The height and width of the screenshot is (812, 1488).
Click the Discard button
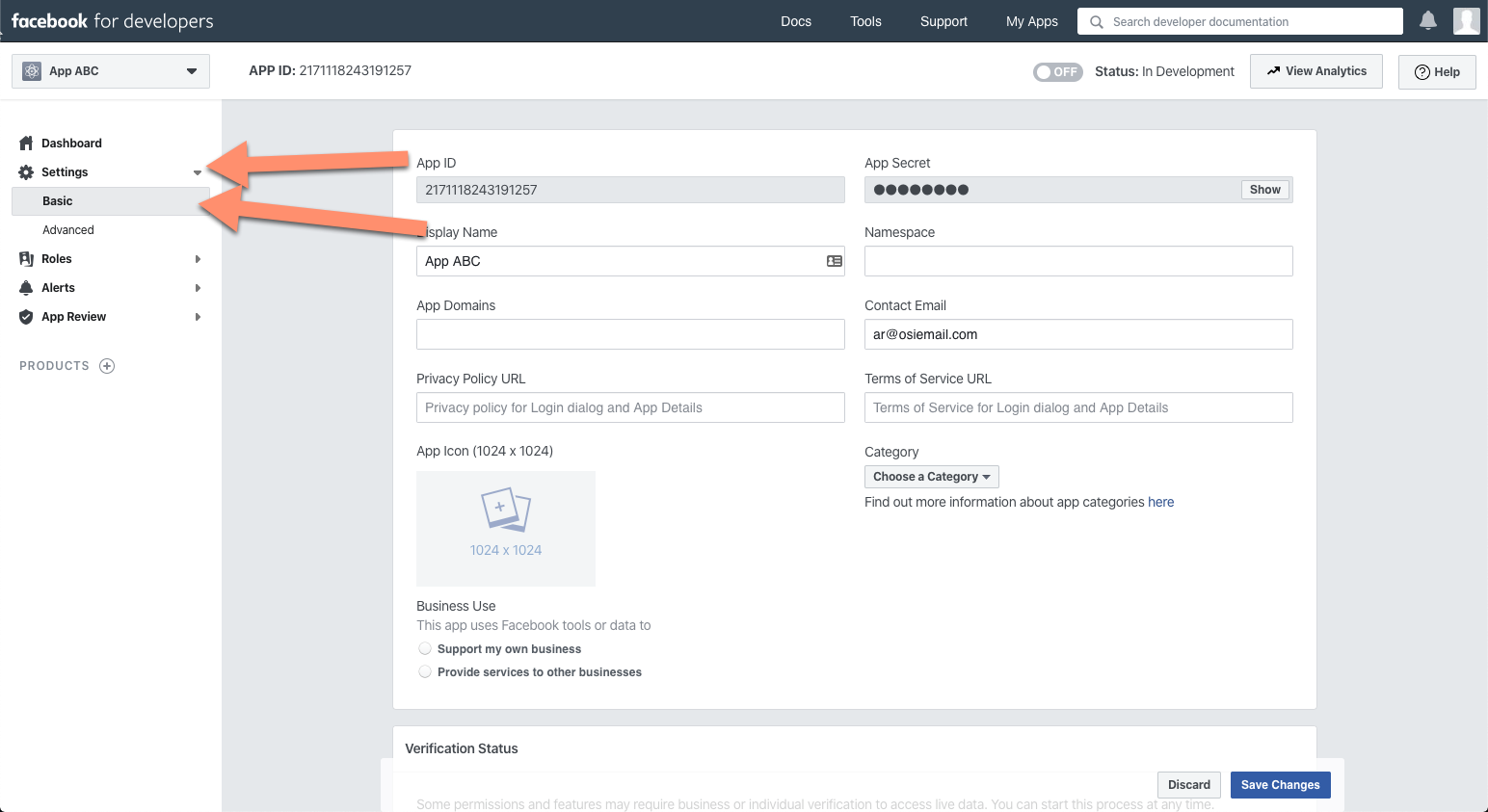pos(1189,785)
